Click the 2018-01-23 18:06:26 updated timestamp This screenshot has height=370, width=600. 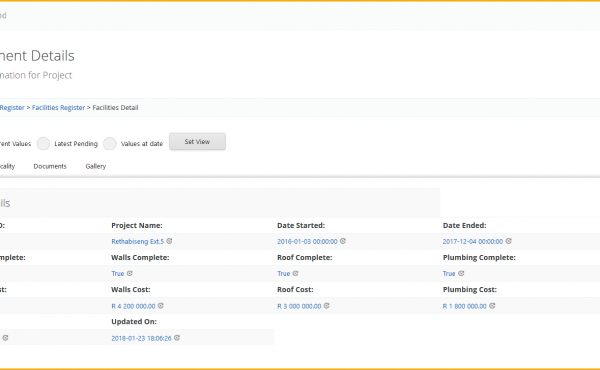coord(141,338)
